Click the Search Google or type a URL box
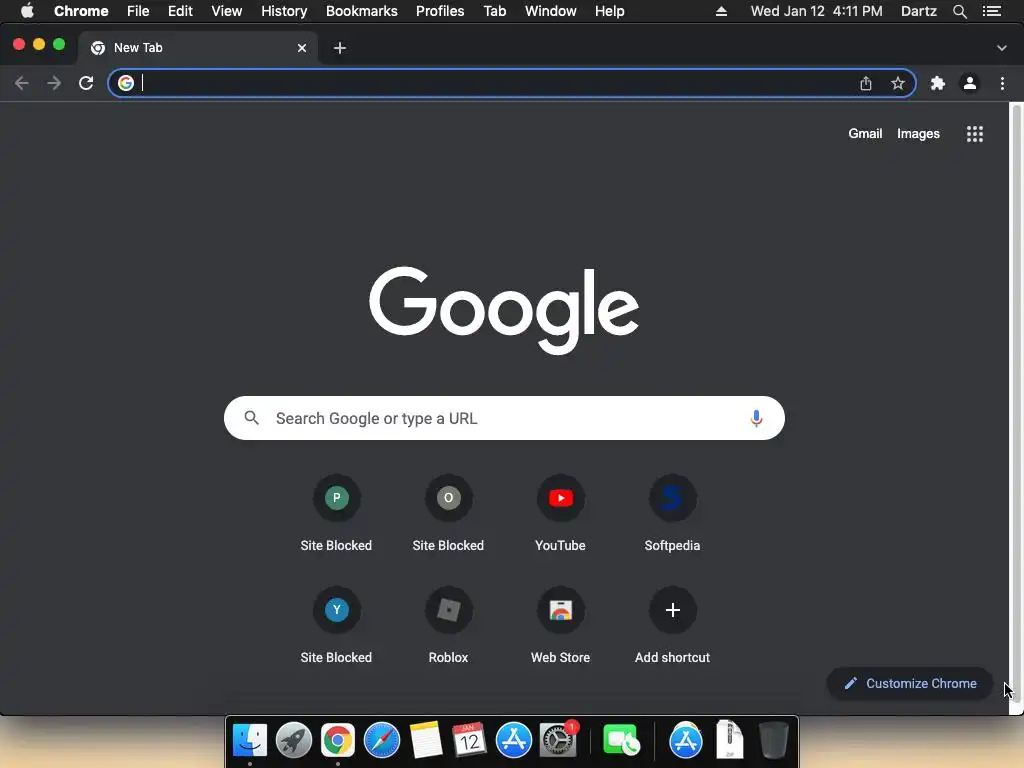This screenshot has width=1024, height=768. pos(504,418)
